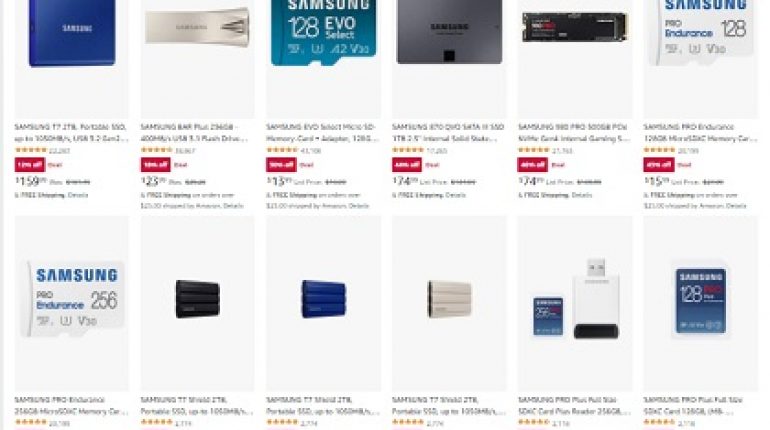Open the SAMSUNG BAR Plus 256GB title link
This screenshot has width=770, height=430.
point(195,133)
